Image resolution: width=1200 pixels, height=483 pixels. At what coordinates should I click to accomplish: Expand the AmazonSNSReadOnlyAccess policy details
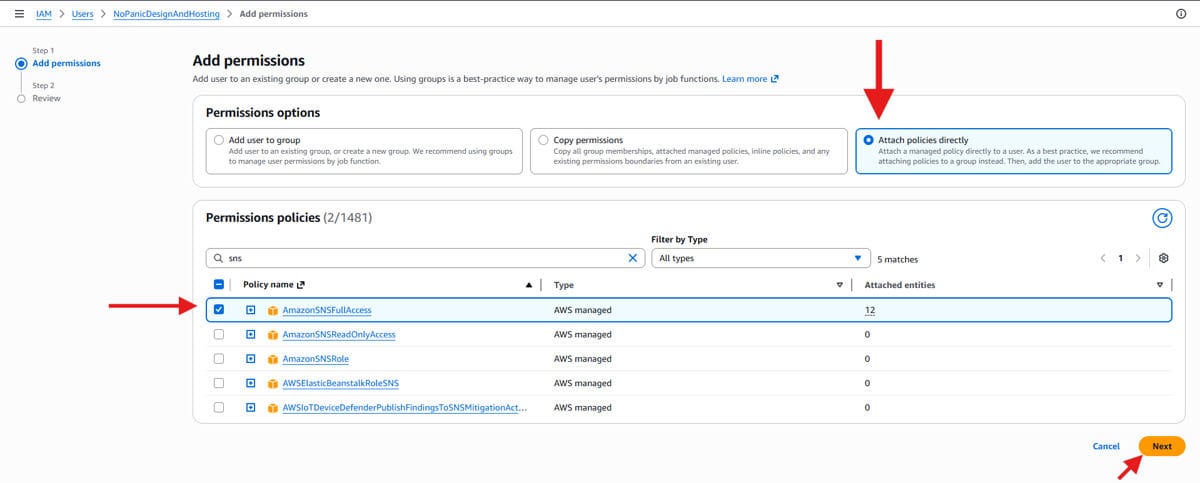[x=251, y=334]
